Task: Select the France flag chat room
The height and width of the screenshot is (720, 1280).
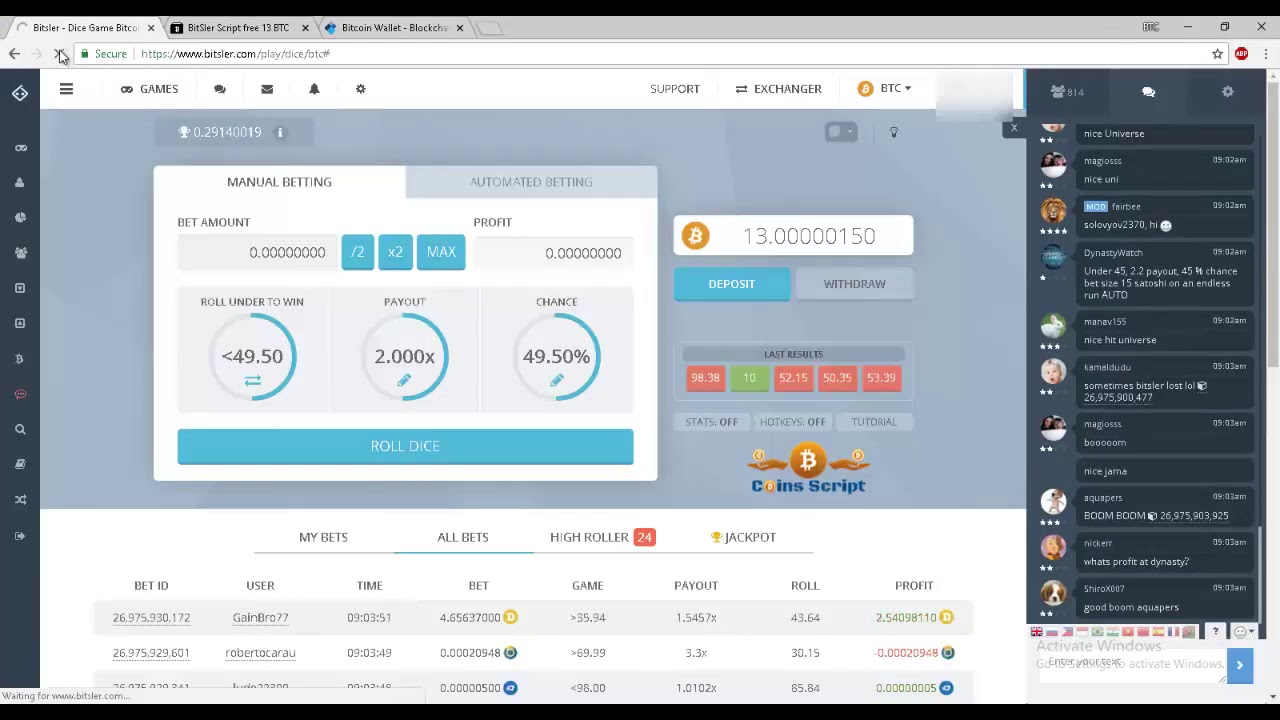Action: tap(1173, 632)
